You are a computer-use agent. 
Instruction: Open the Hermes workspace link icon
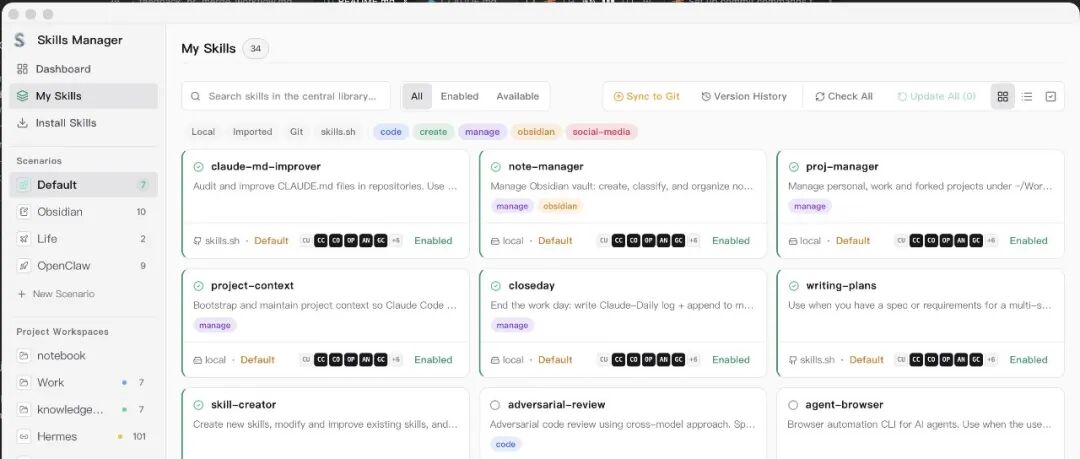(x=23, y=436)
